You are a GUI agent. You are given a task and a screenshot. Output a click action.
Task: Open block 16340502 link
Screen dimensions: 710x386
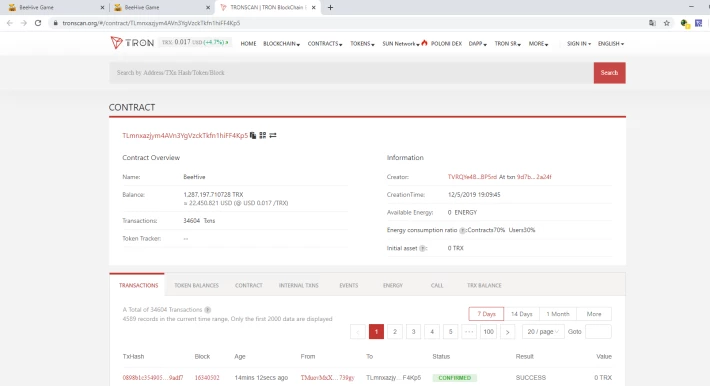click(x=207, y=378)
